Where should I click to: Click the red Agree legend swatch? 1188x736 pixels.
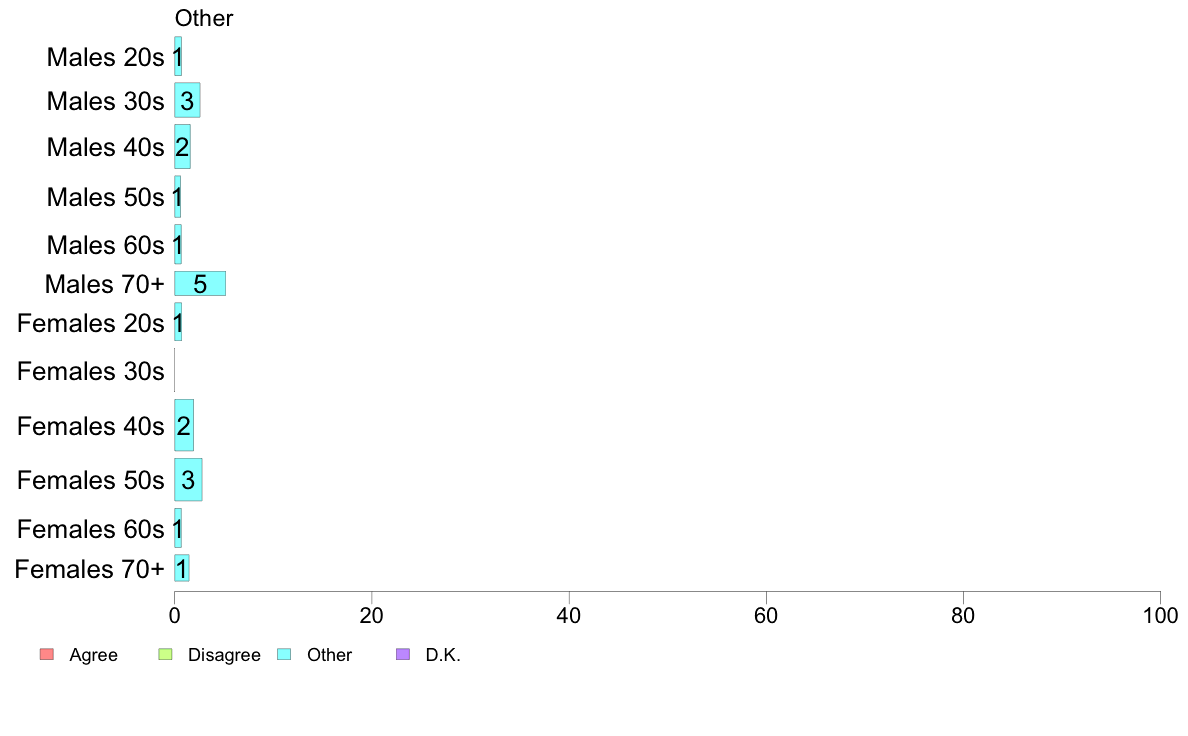pos(46,655)
